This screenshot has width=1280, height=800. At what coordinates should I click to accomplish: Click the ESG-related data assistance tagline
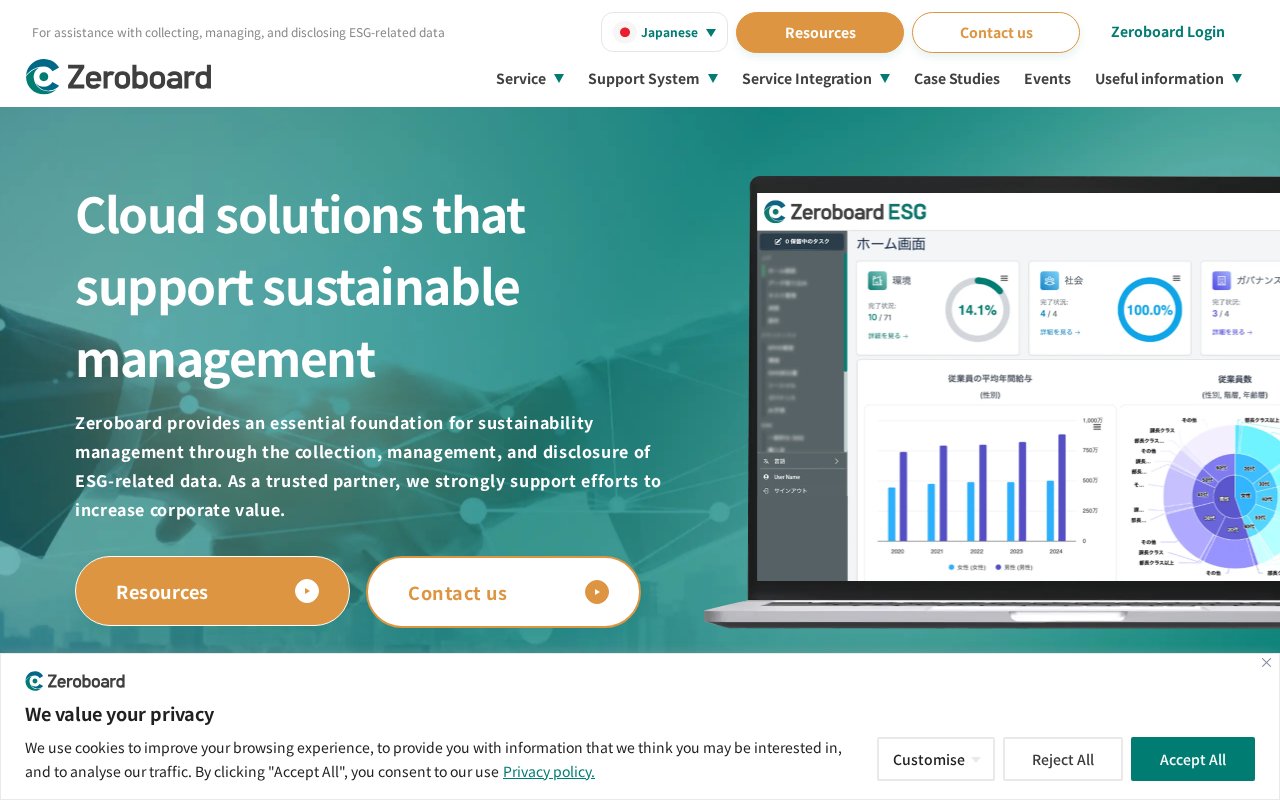(238, 32)
